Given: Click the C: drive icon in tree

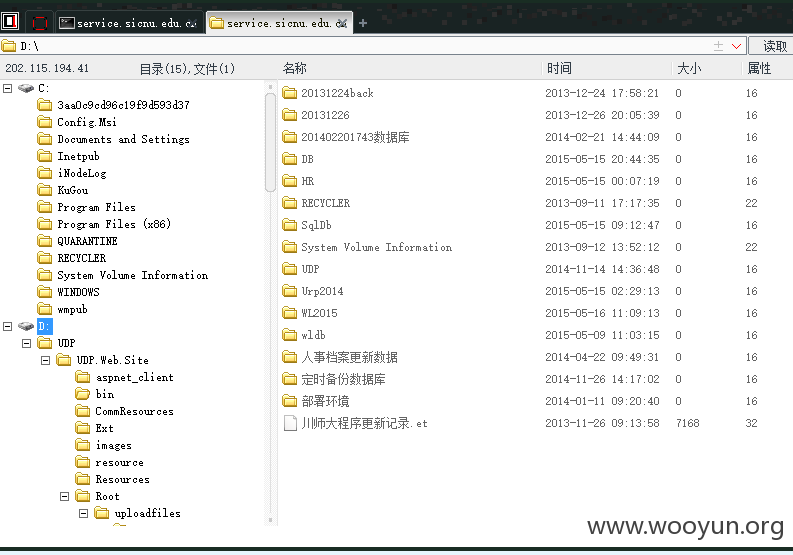Looking at the screenshot, I should click(26, 89).
